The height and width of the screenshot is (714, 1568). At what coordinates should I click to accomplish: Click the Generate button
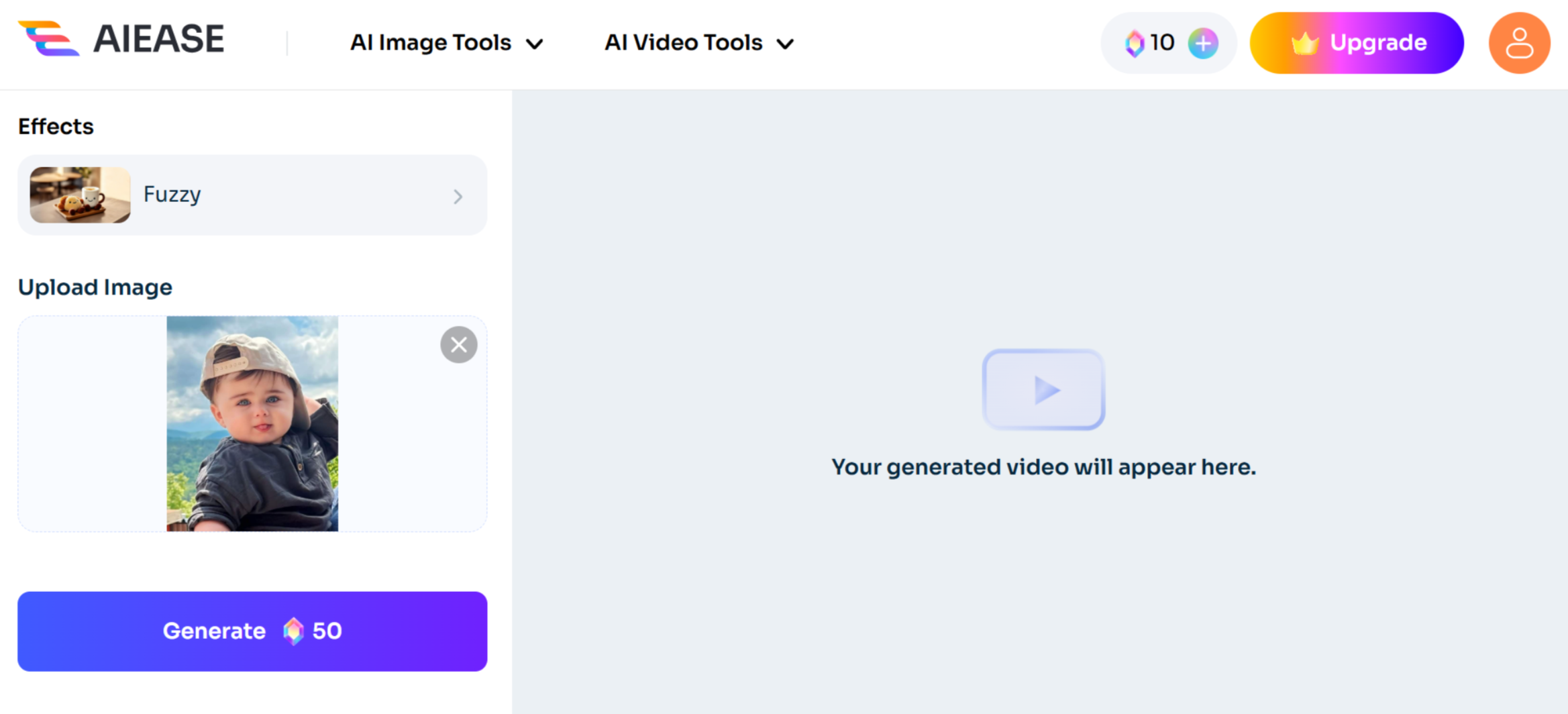(252, 631)
